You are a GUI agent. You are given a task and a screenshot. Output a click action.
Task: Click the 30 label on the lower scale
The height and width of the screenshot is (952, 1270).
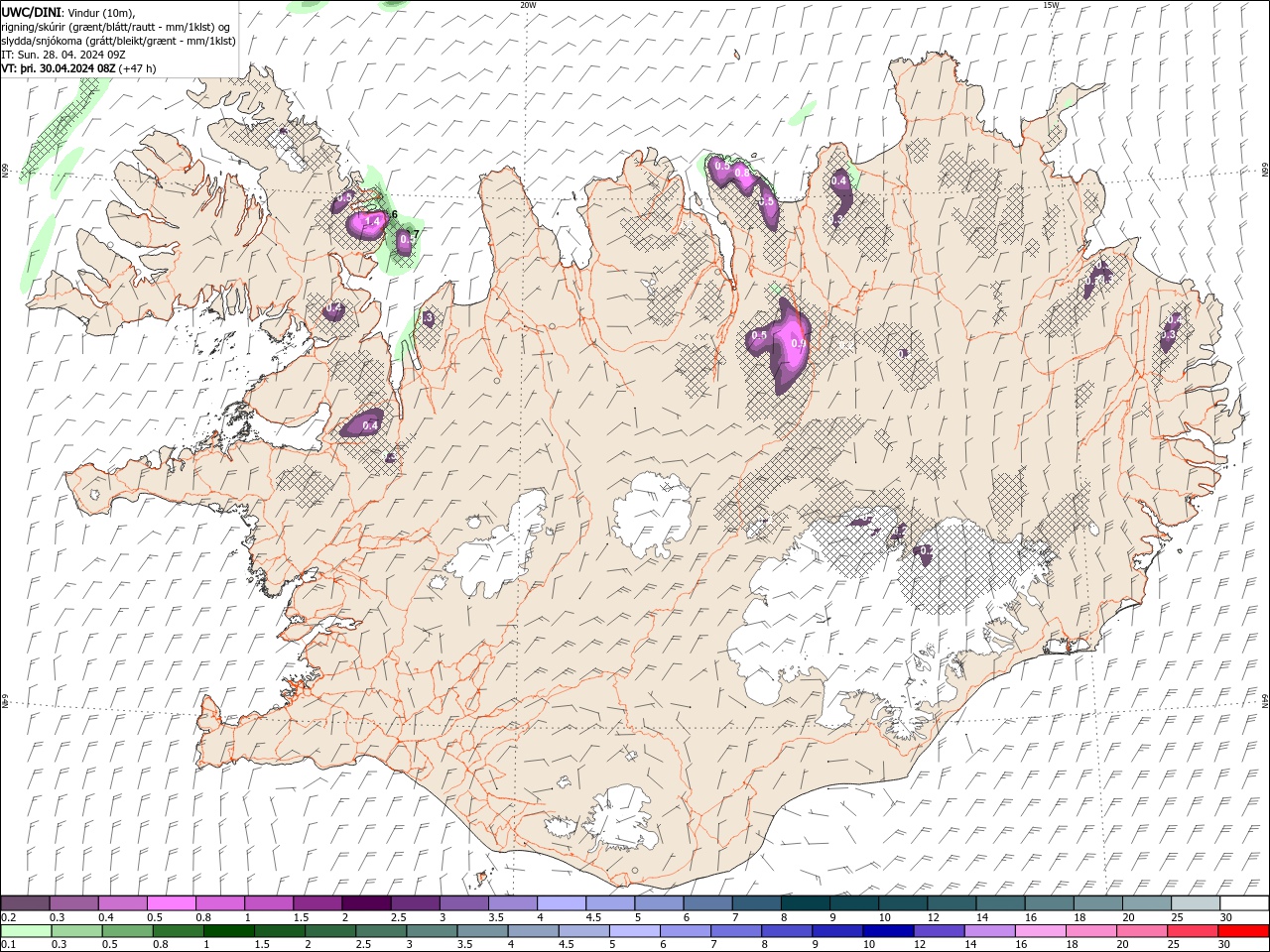point(1225,945)
